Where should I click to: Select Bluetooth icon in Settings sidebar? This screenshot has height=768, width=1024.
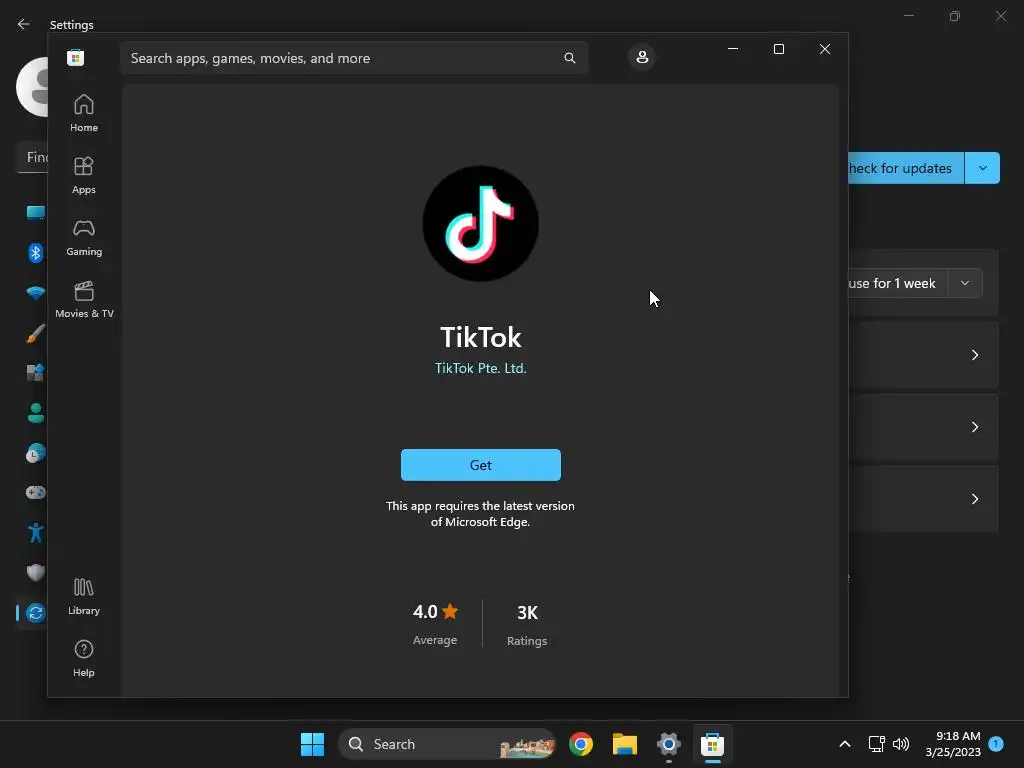coord(35,253)
